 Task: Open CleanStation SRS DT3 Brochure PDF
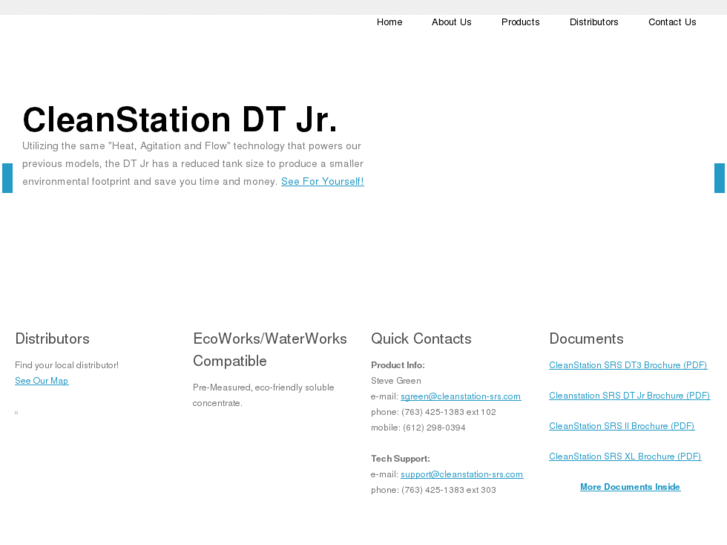(x=628, y=365)
